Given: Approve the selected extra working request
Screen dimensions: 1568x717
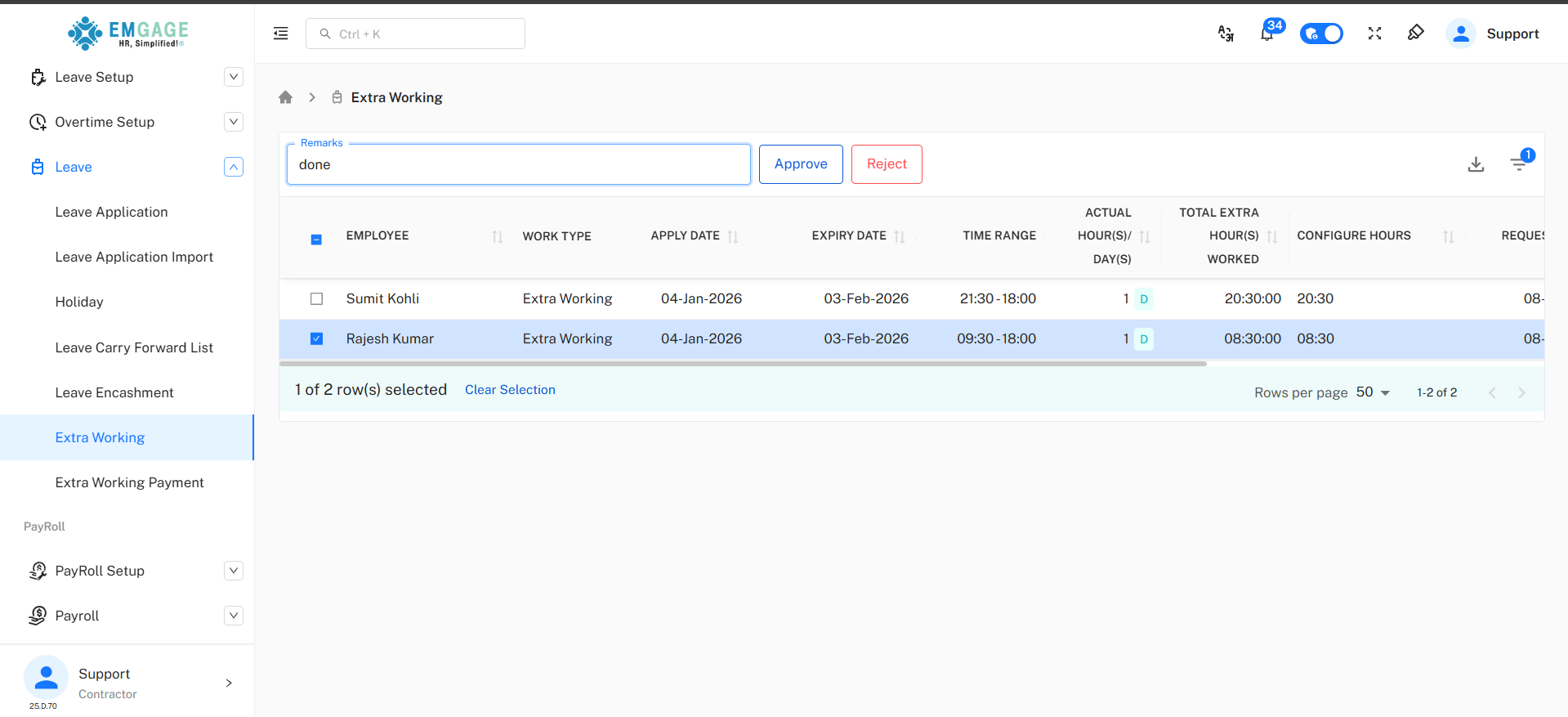Looking at the screenshot, I should [x=800, y=164].
